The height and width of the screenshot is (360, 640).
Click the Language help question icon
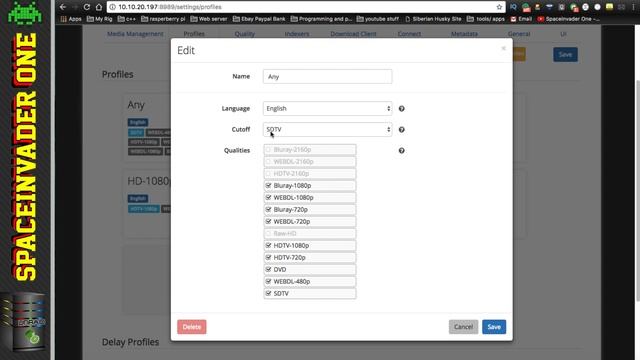pyautogui.click(x=402, y=109)
